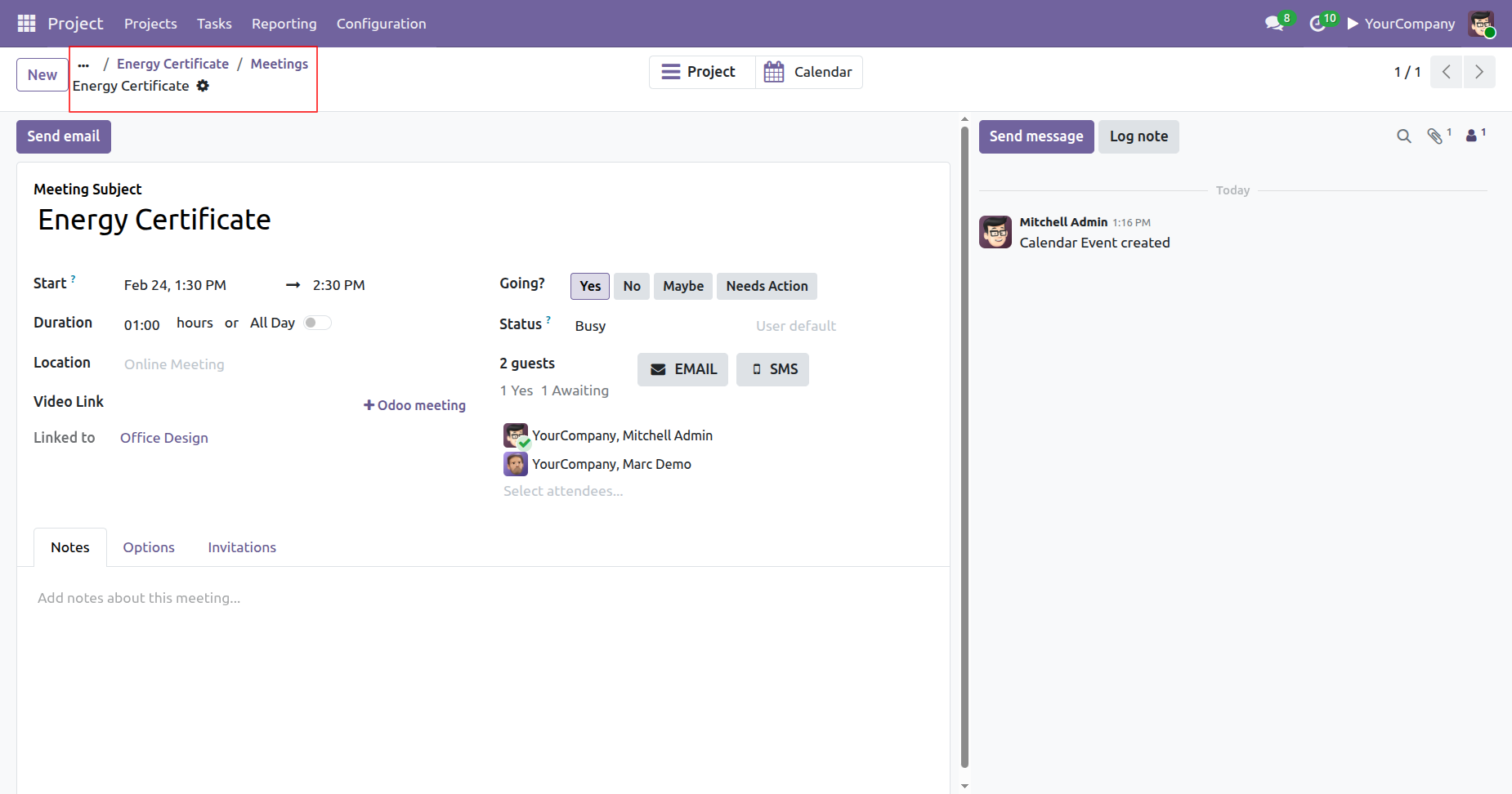The image size is (1512, 794).
Task: Click the Project smart button
Action: pyautogui.click(x=702, y=72)
